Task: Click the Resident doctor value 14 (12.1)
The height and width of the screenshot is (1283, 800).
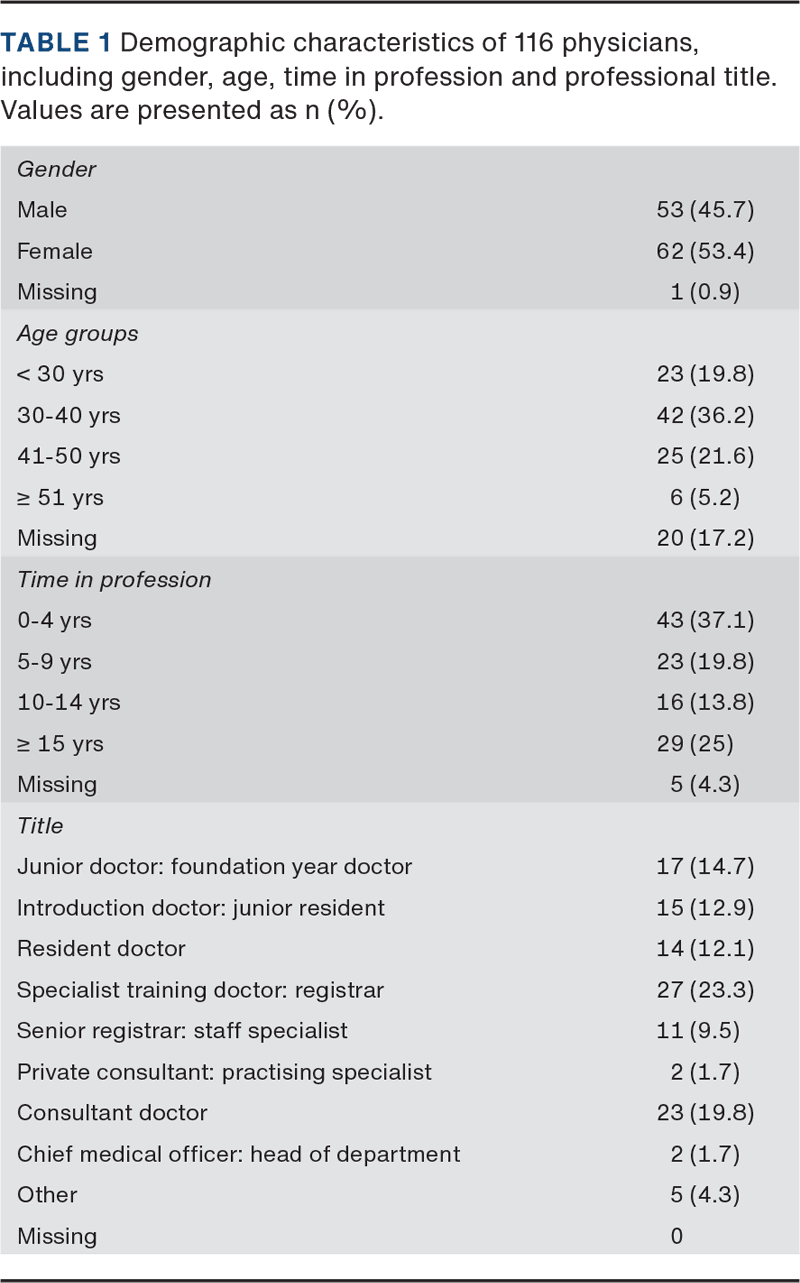Action: [x=704, y=948]
